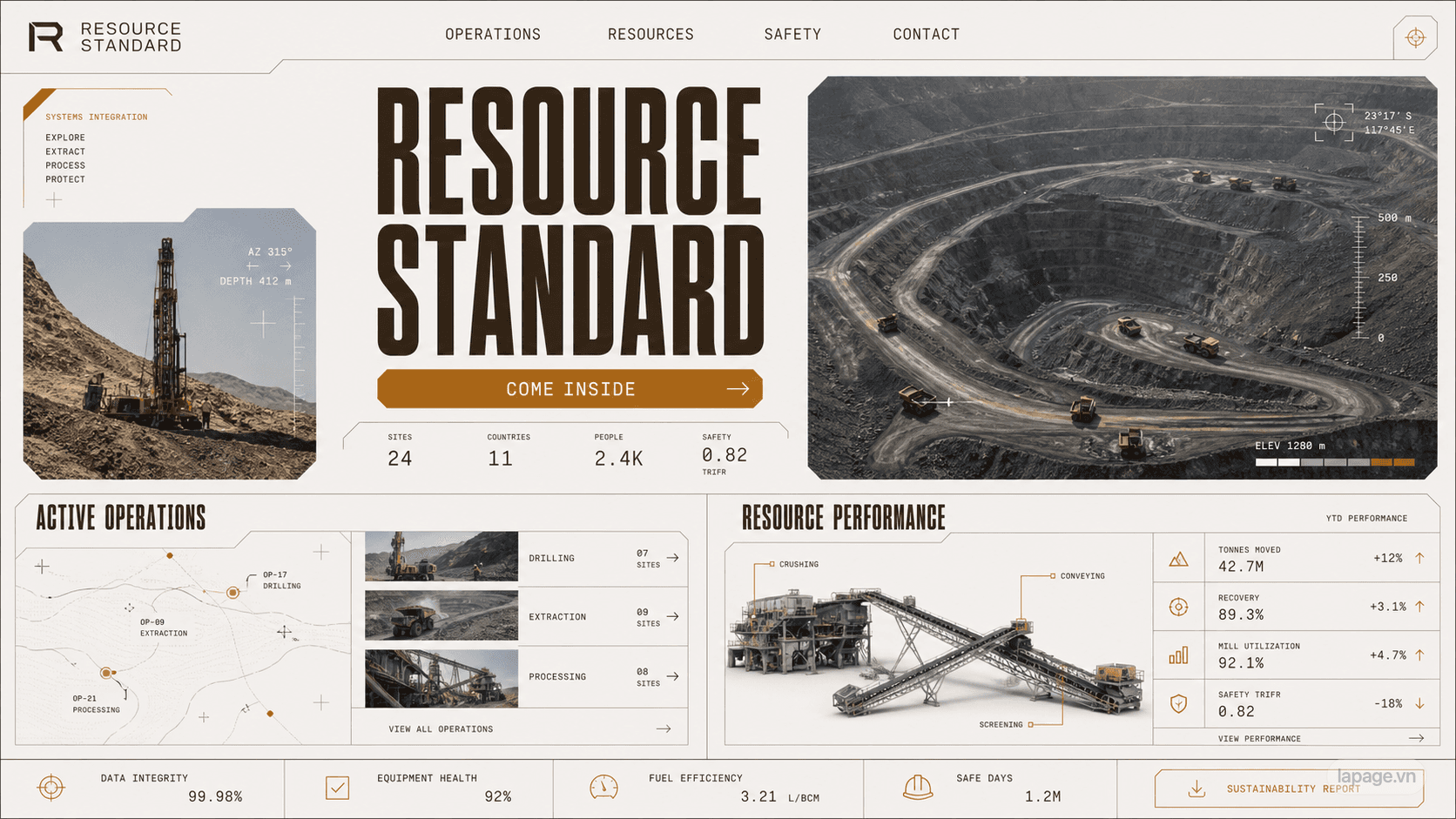Click the 1.2M safe days value
The width and height of the screenshot is (1456, 819).
pyautogui.click(x=1042, y=797)
